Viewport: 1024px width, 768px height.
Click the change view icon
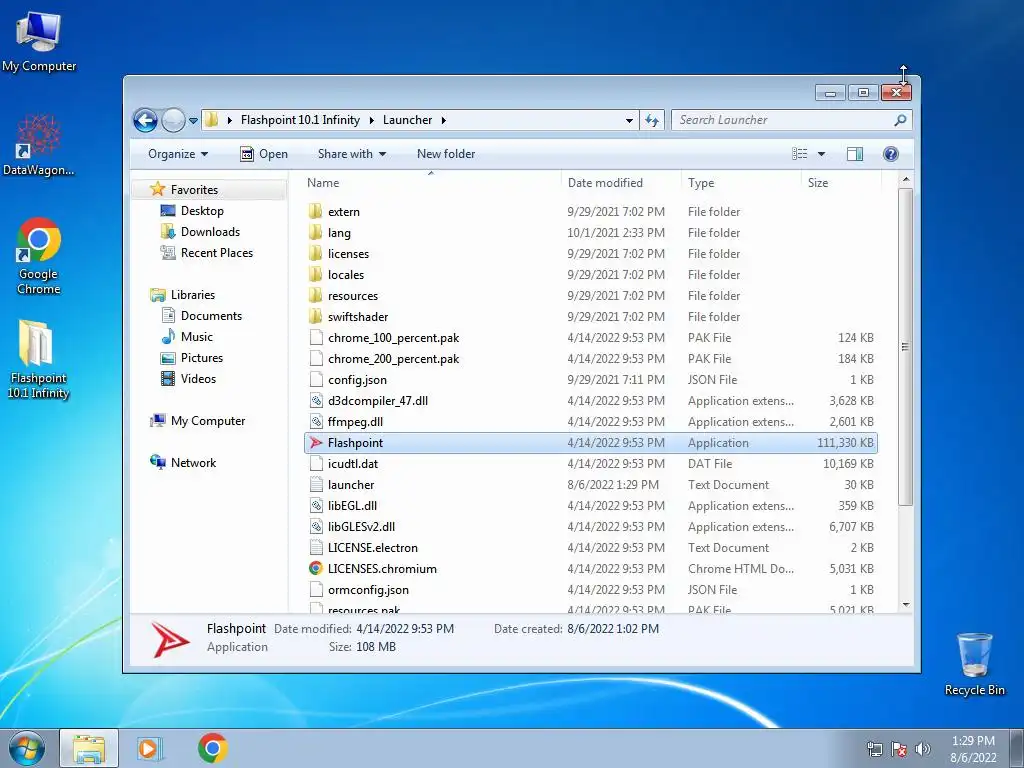pyautogui.click(x=799, y=154)
